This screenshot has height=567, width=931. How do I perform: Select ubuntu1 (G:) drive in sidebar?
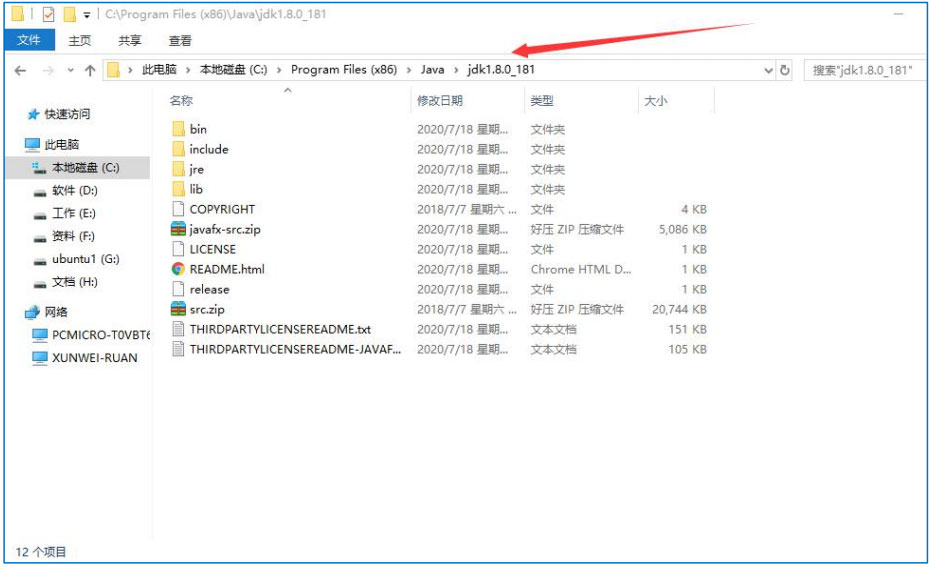coord(85,259)
